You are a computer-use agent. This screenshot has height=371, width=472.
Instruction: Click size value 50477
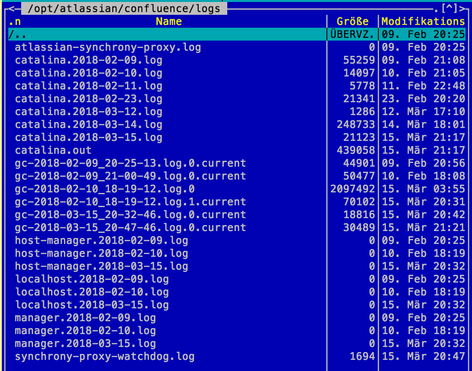359,176
